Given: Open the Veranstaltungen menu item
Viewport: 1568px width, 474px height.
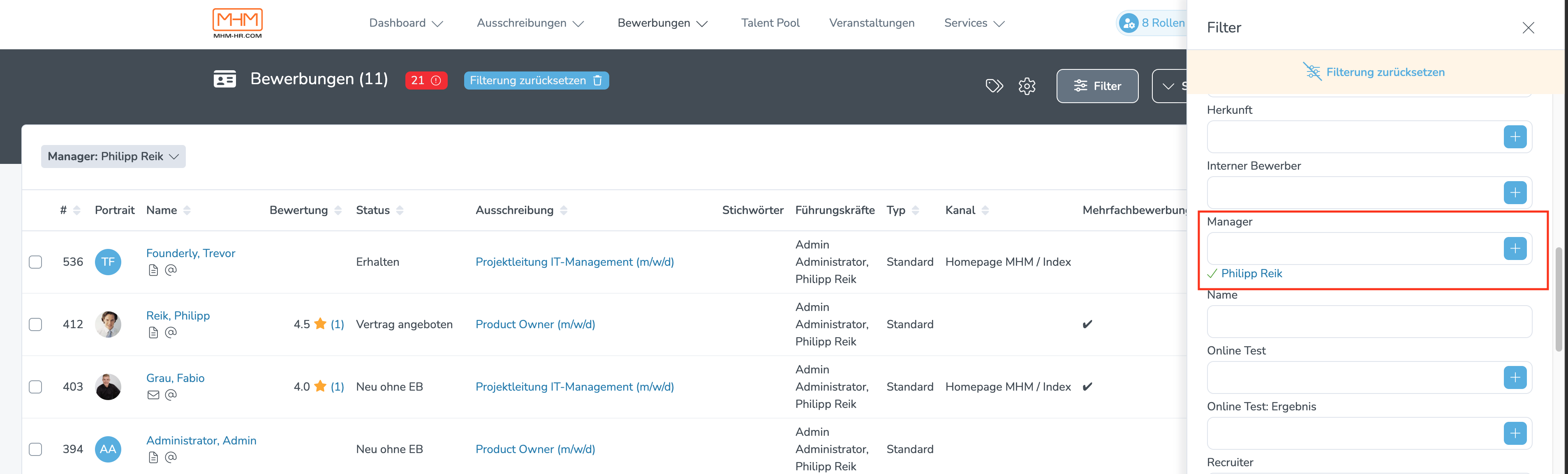Looking at the screenshot, I should 872,23.
